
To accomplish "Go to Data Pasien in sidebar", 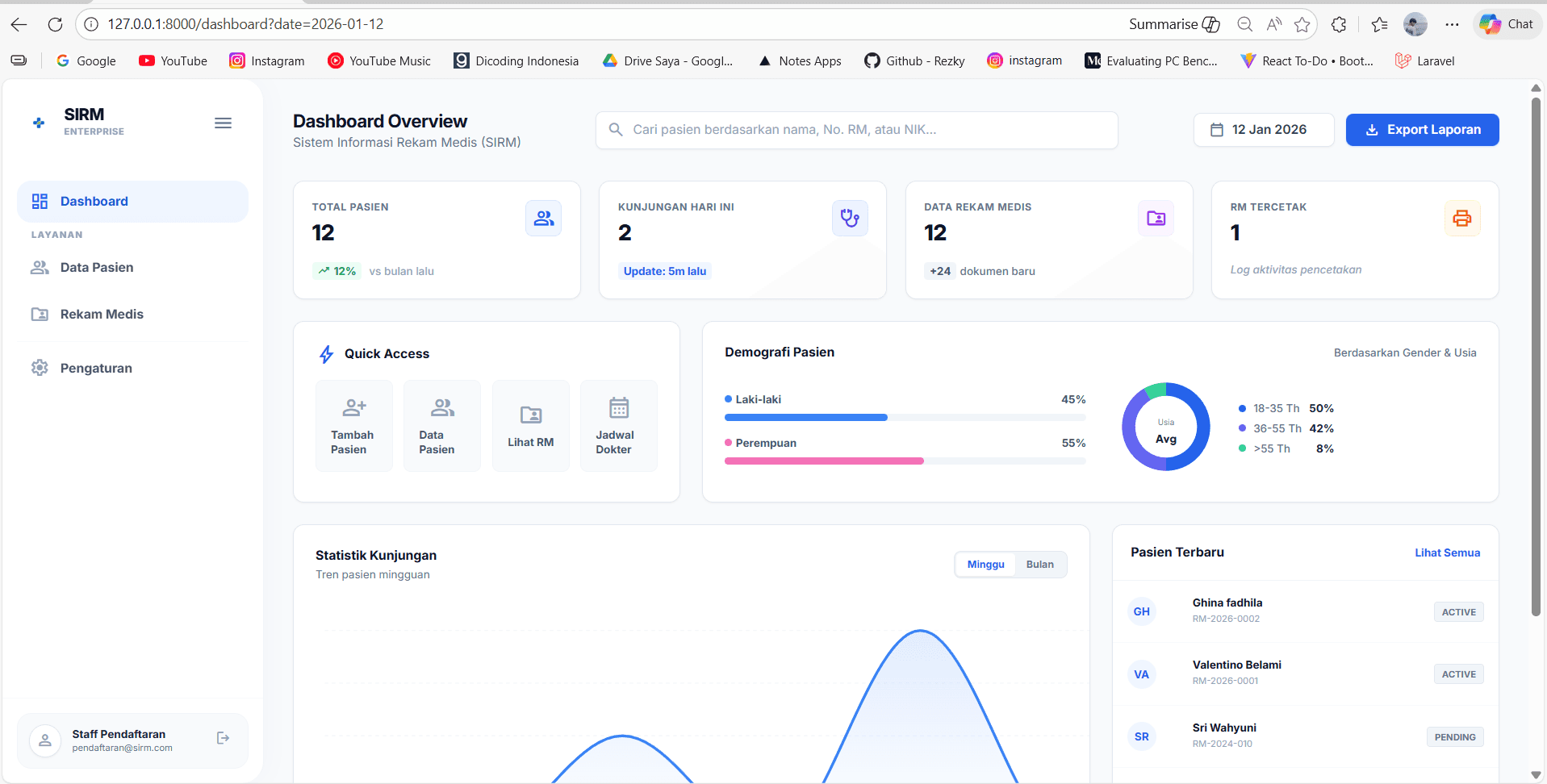I will coord(97,268).
